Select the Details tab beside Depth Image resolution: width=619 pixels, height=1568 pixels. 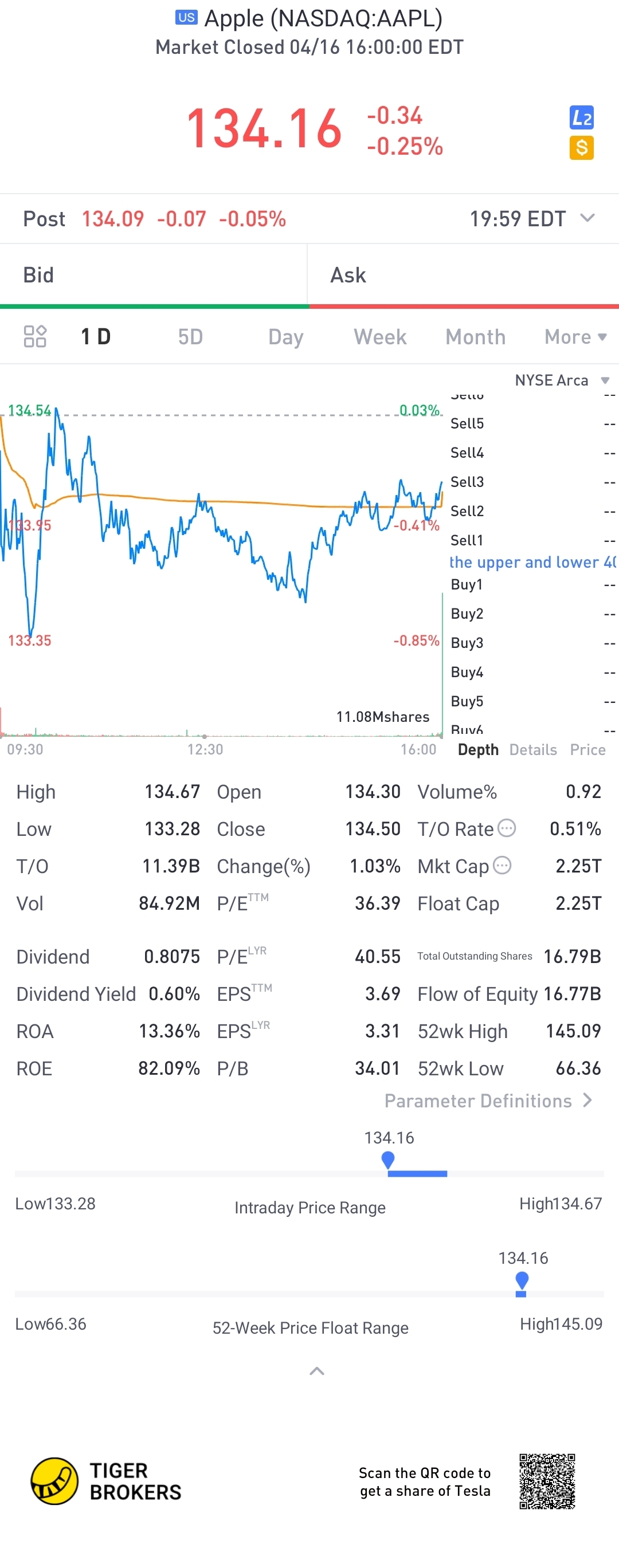pos(533,749)
